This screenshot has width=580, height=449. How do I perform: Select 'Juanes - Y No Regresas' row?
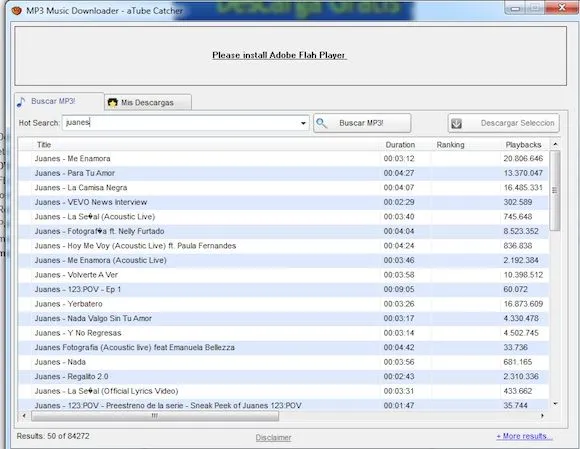[x=283, y=333]
